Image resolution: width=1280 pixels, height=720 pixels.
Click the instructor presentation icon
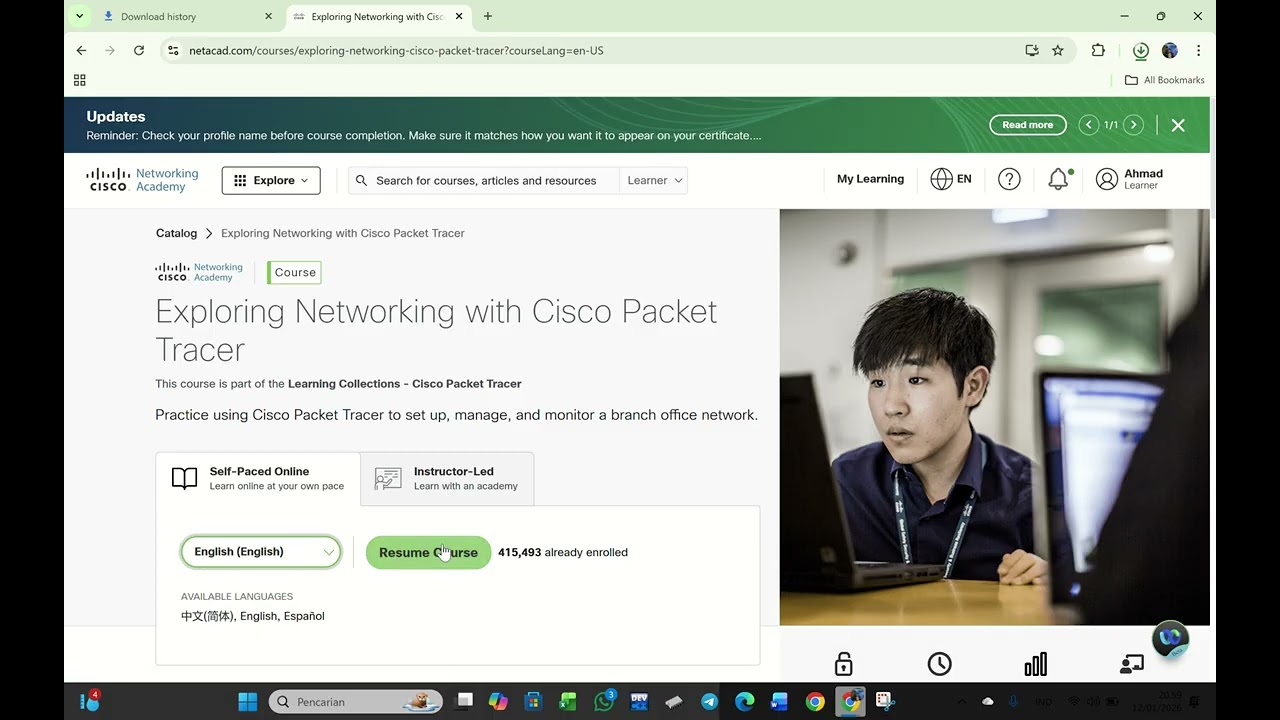pos(1132,664)
